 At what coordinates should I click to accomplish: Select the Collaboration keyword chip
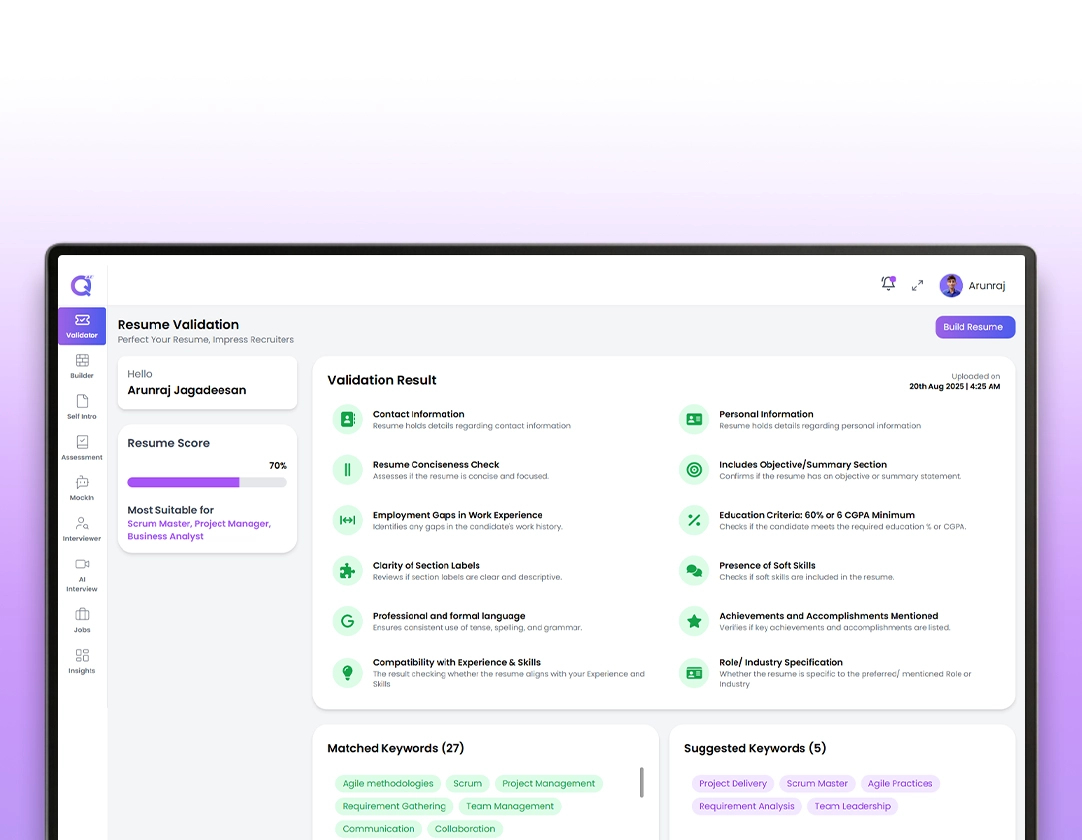(x=465, y=829)
